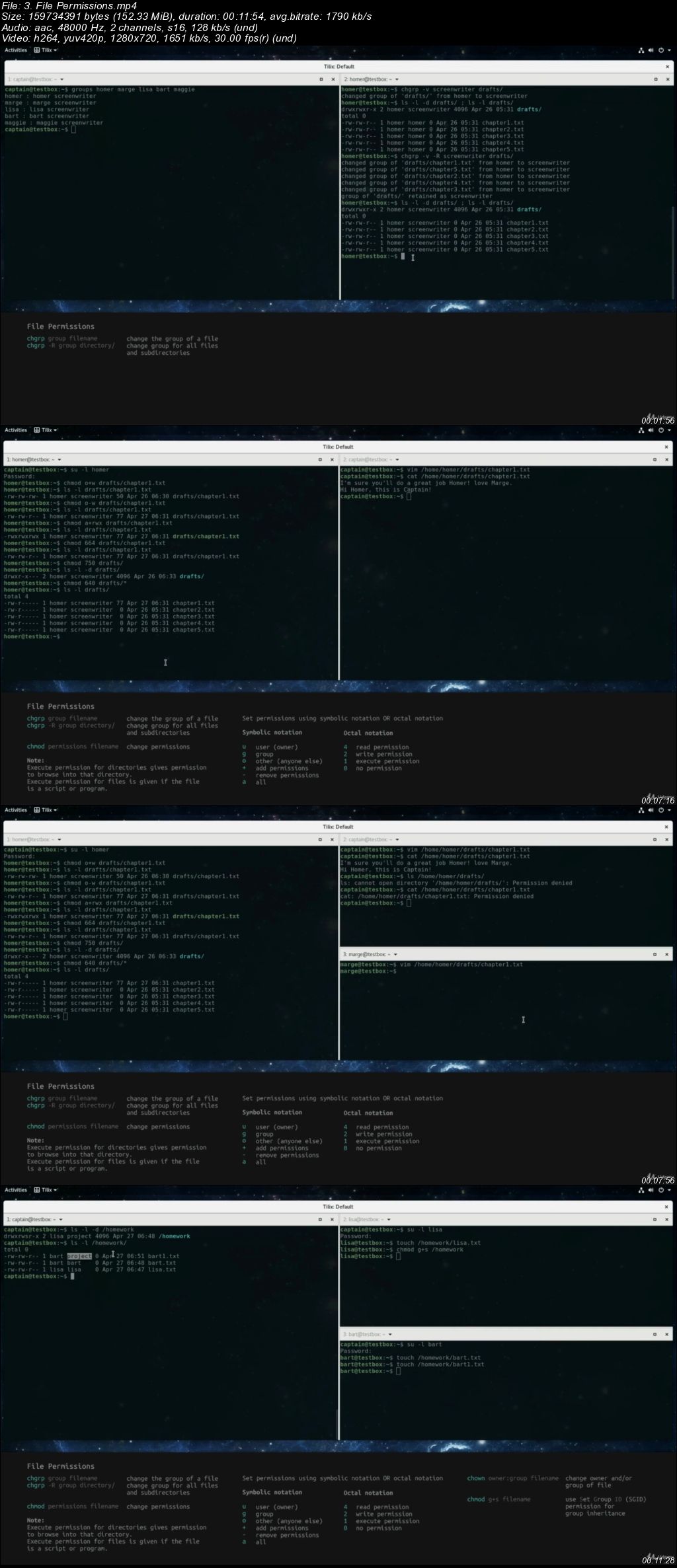The height and width of the screenshot is (1568, 677).
Task: Click the volume icon in the 00:01:56 frame
Action: pos(651,50)
